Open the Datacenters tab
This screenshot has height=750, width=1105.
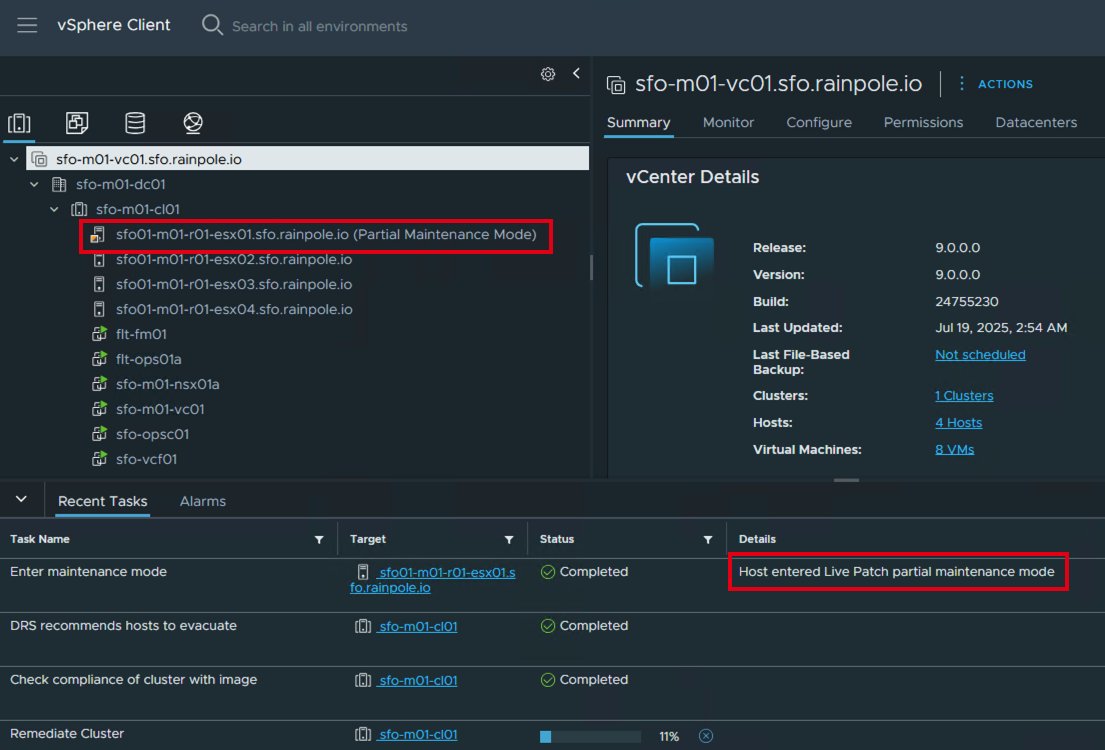[1036, 123]
